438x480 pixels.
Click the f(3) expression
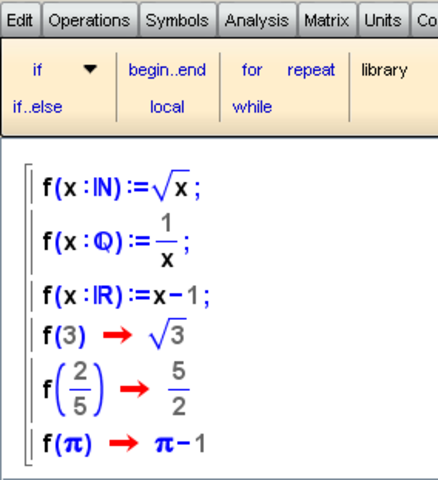point(64,335)
